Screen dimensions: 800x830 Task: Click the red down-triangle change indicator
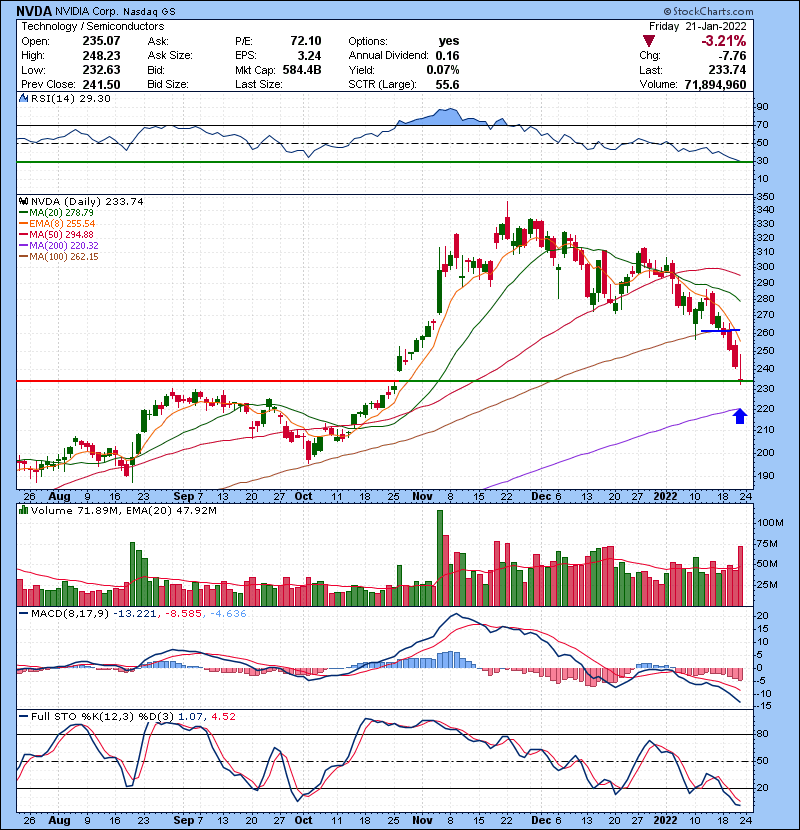click(x=649, y=41)
